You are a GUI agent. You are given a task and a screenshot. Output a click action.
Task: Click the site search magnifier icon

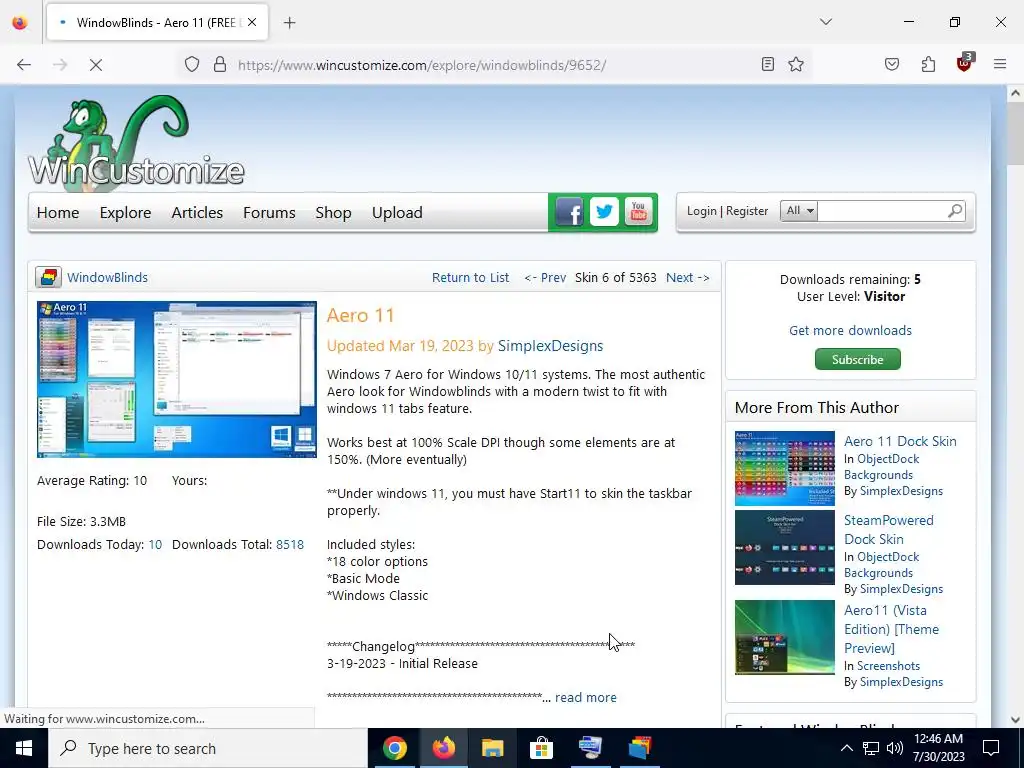click(x=955, y=211)
